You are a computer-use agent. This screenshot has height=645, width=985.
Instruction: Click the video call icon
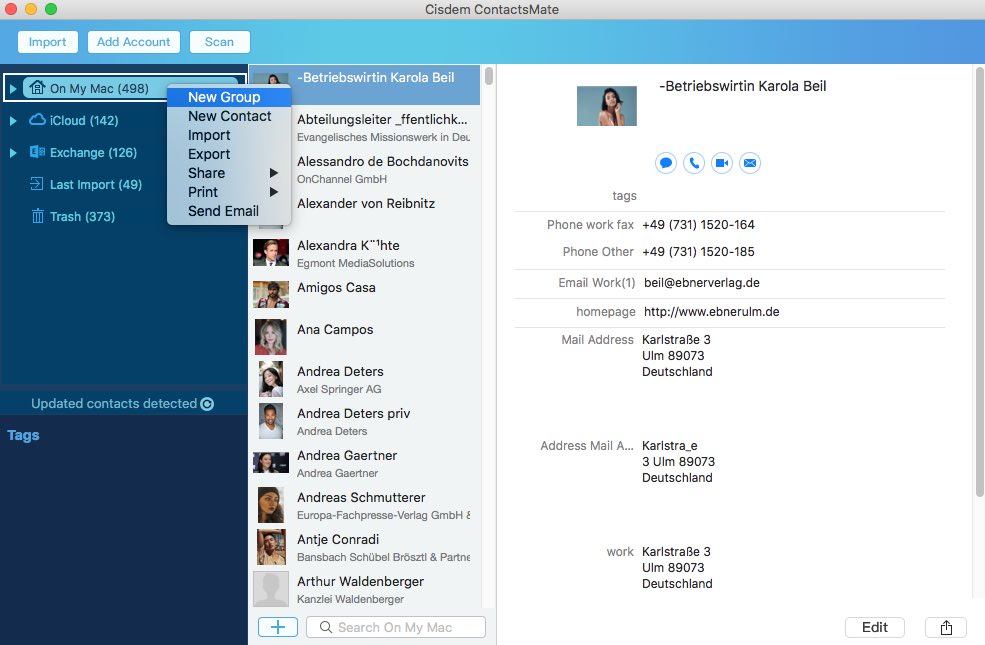(722, 163)
